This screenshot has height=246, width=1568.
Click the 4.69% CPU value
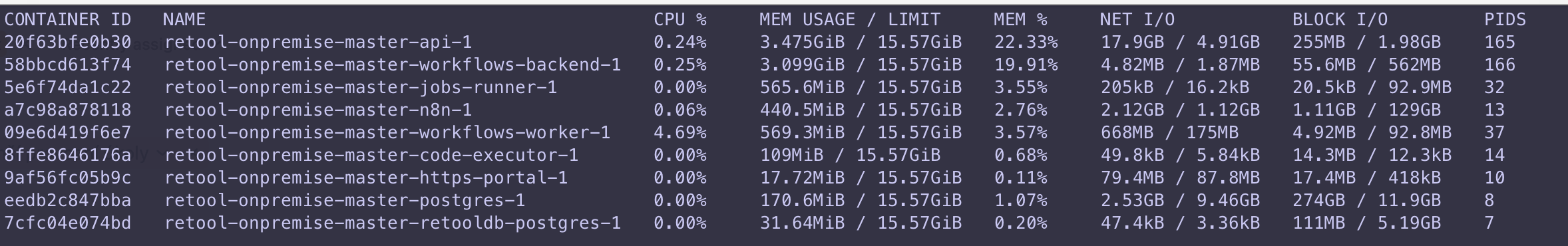click(x=680, y=133)
